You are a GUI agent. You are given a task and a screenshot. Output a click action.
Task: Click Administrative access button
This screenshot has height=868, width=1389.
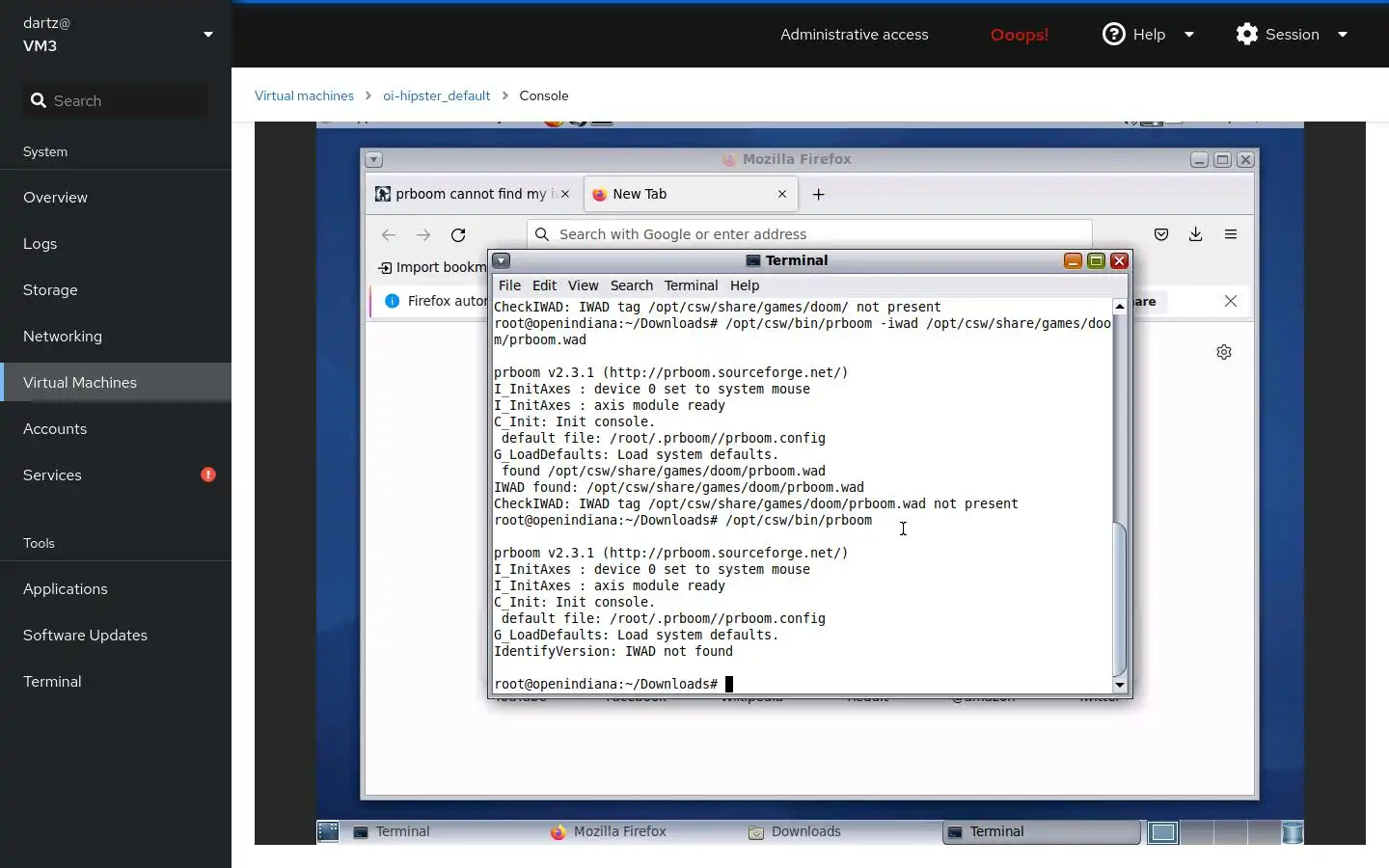855,34
